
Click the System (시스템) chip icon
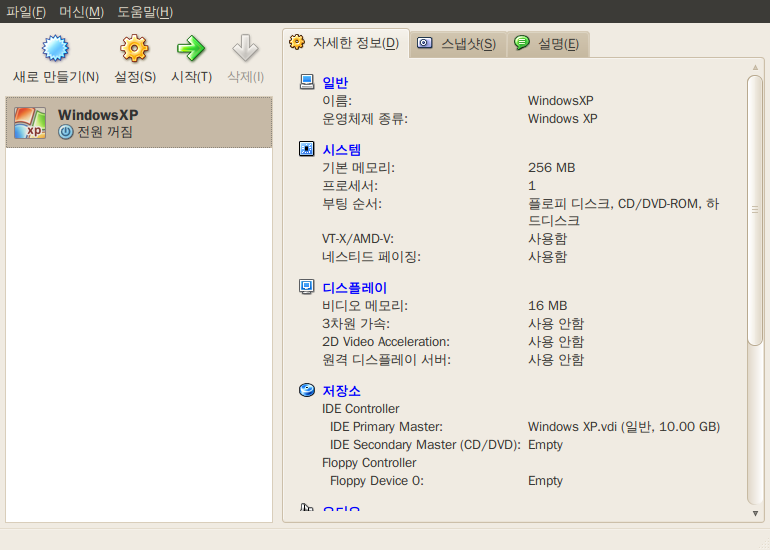[x=307, y=149]
